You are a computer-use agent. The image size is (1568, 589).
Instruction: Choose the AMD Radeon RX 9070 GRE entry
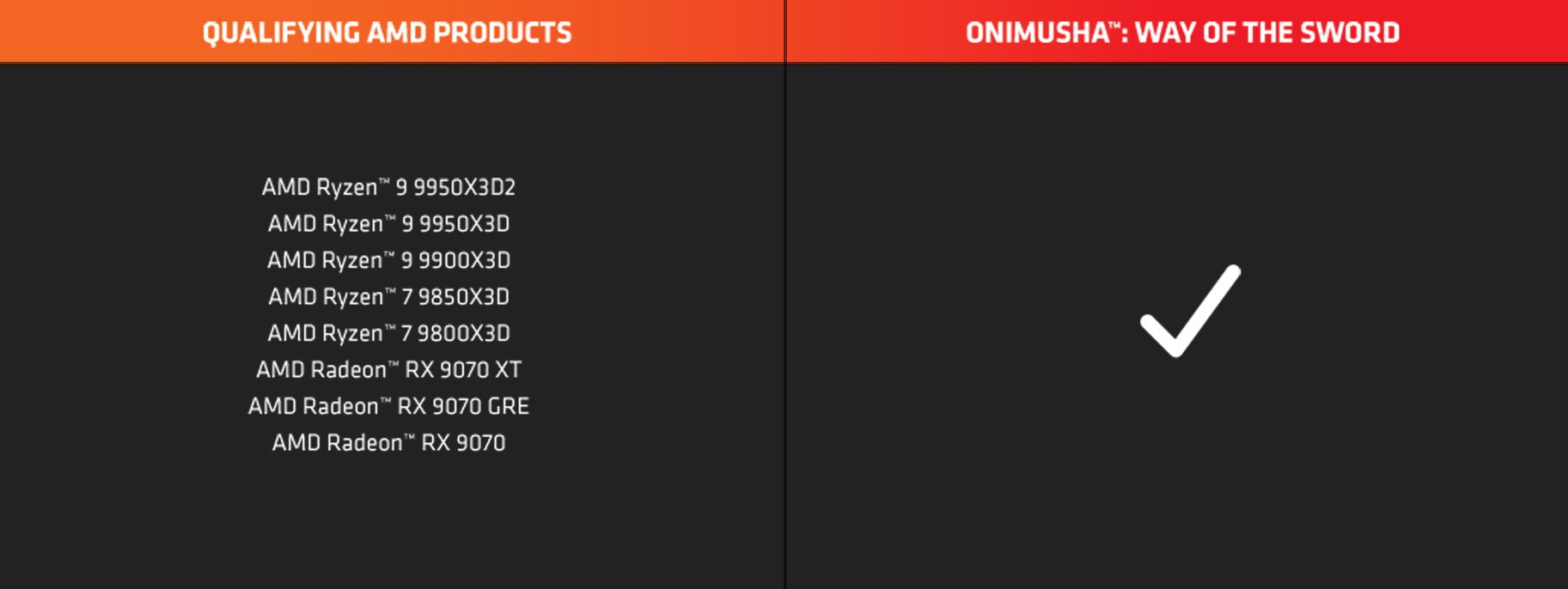coord(388,406)
